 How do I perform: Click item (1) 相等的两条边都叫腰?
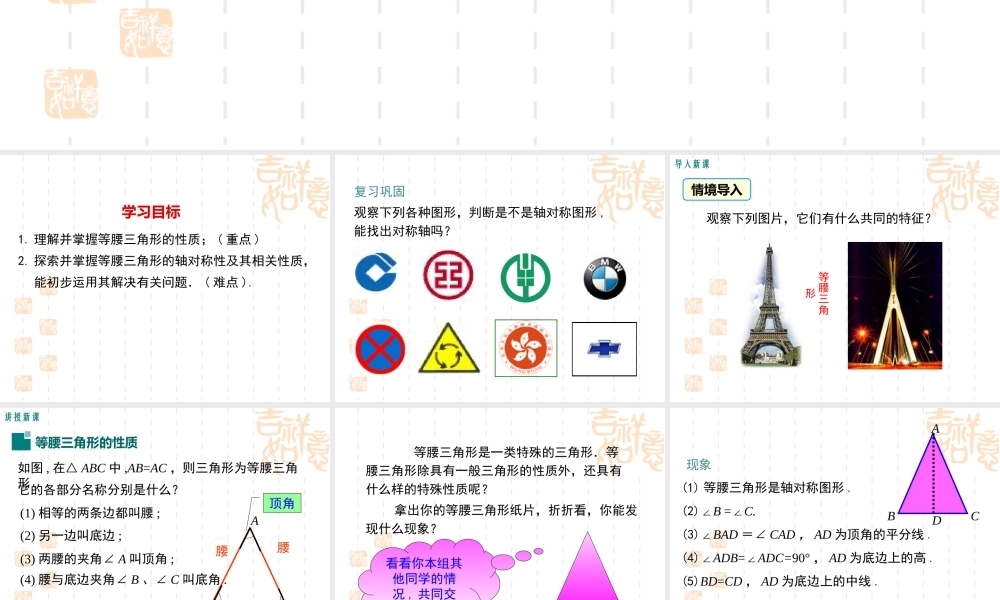[x=91, y=513]
